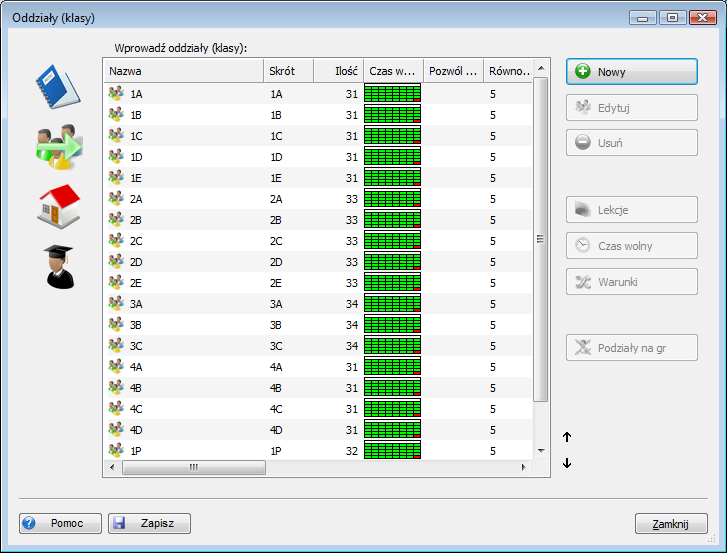Click the class icon in row 3A
The image size is (727, 553).
click(116, 303)
